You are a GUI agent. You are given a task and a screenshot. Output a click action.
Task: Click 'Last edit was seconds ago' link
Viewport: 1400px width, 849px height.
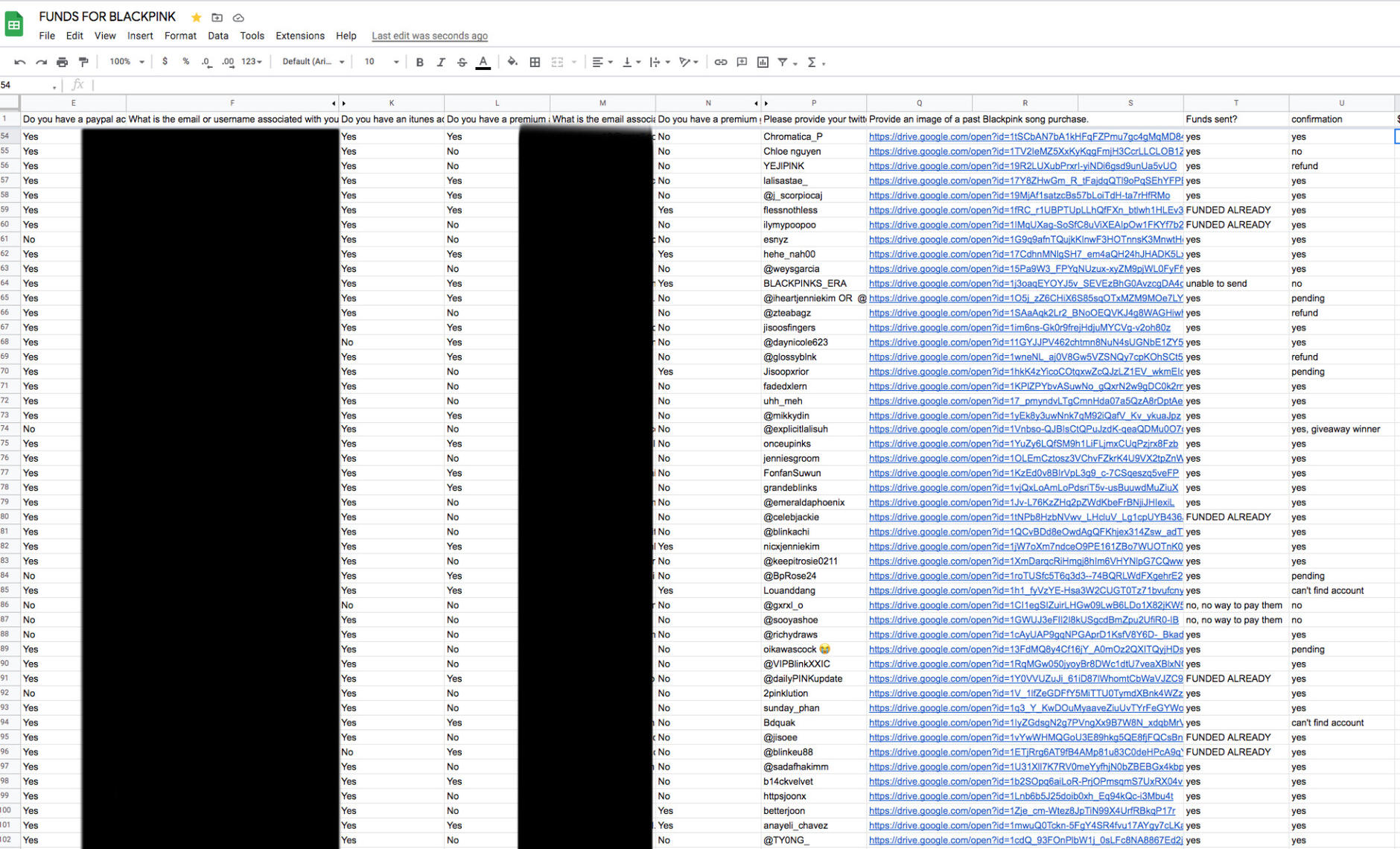430,36
